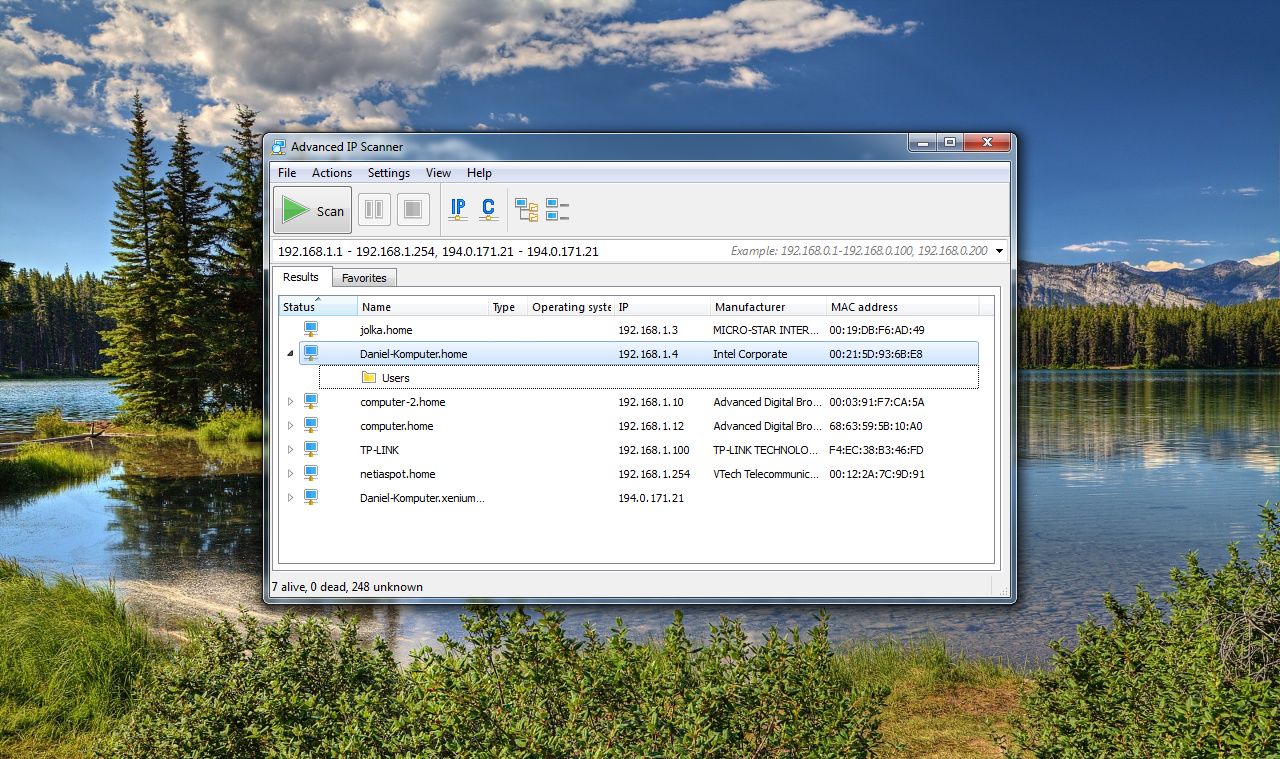Select the netiaspot.home name

pyautogui.click(x=398, y=474)
